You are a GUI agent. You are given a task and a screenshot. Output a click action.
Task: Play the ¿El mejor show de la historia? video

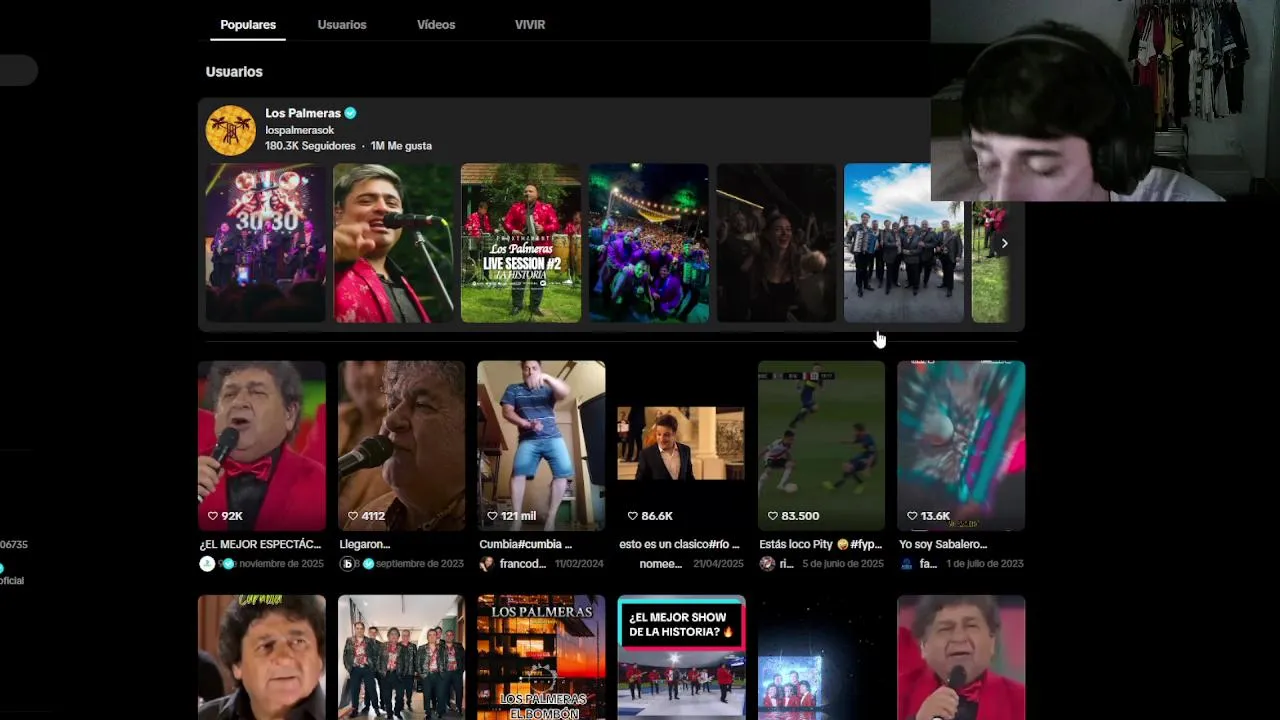(x=681, y=657)
